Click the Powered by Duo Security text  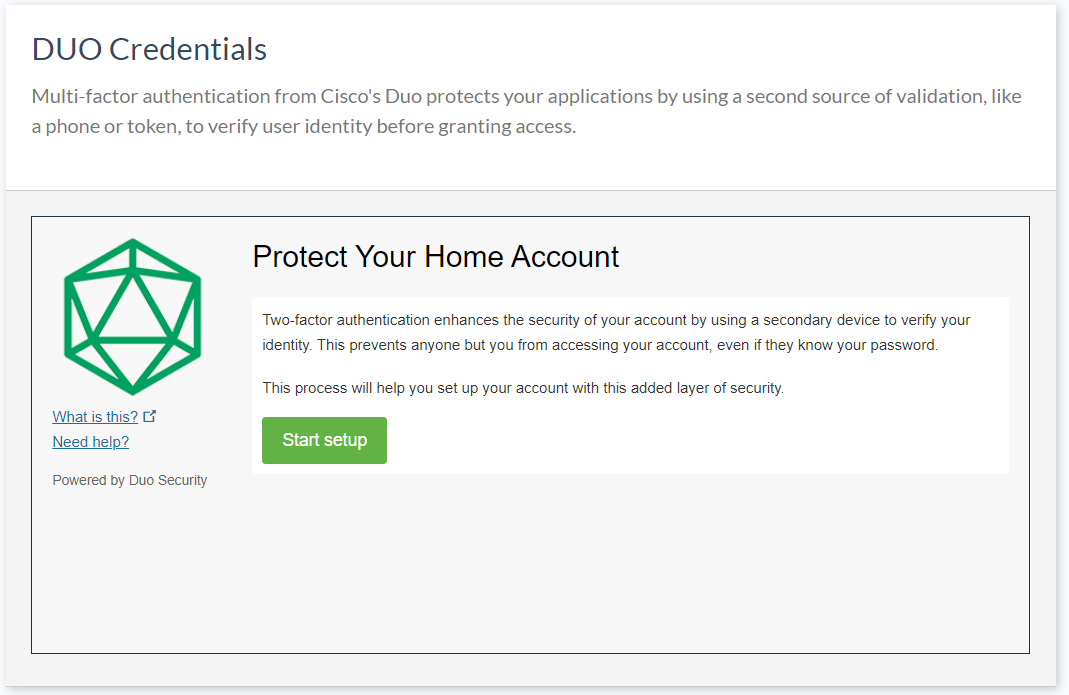129,480
